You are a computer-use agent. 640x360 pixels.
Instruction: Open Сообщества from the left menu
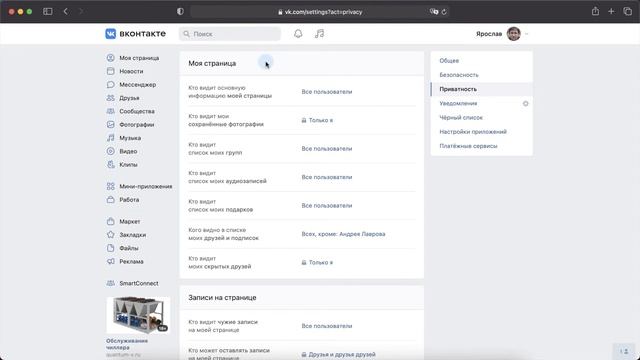point(137,111)
